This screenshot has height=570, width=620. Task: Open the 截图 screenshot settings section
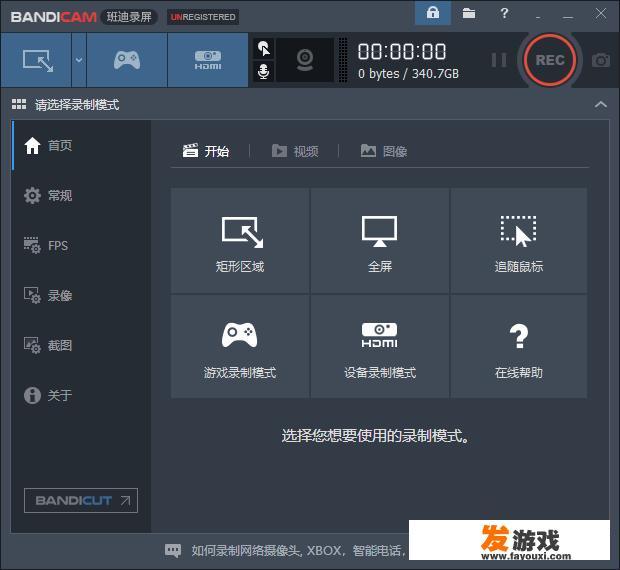point(81,345)
